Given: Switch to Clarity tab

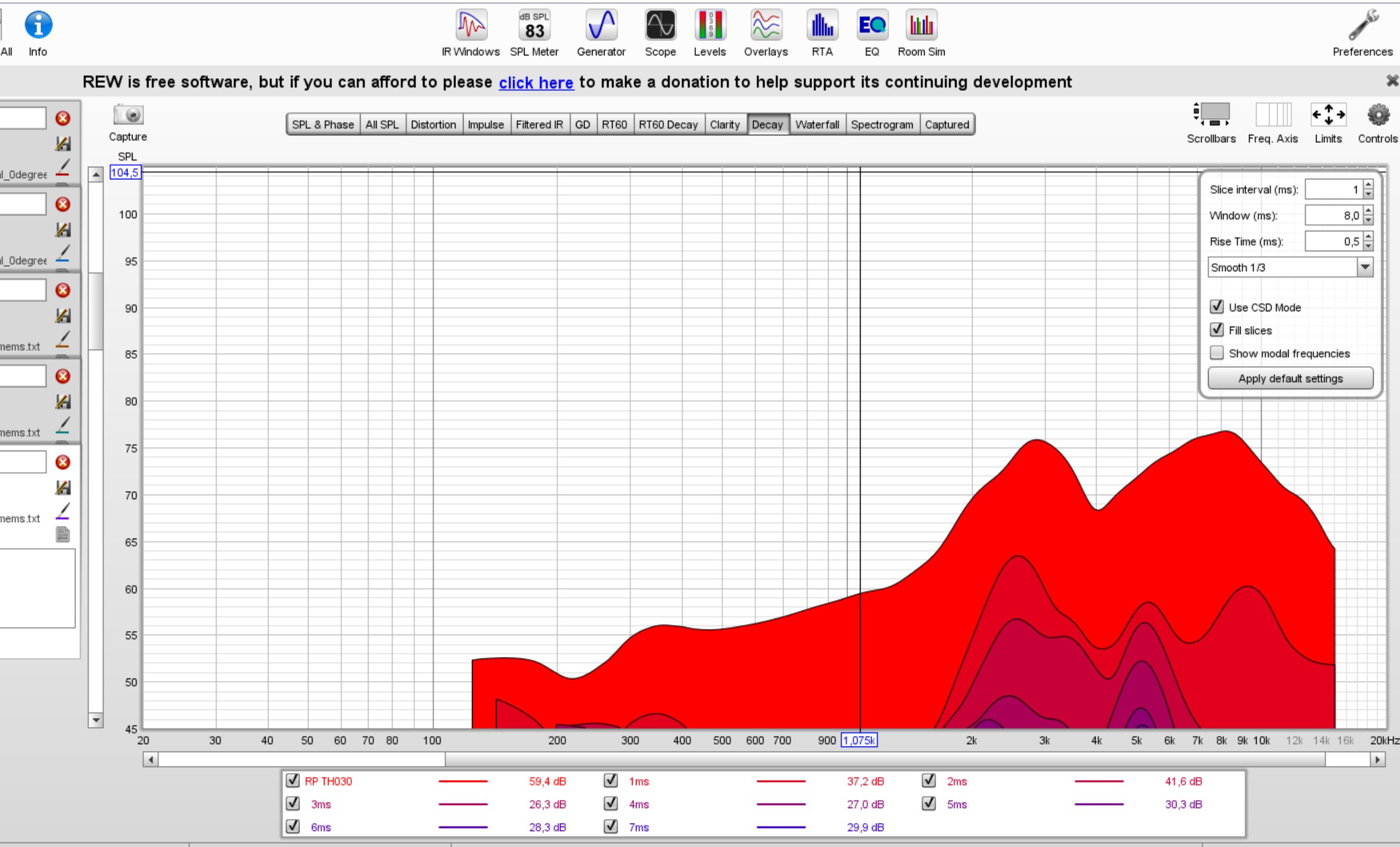Looking at the screenshot, I should [725, 125].
